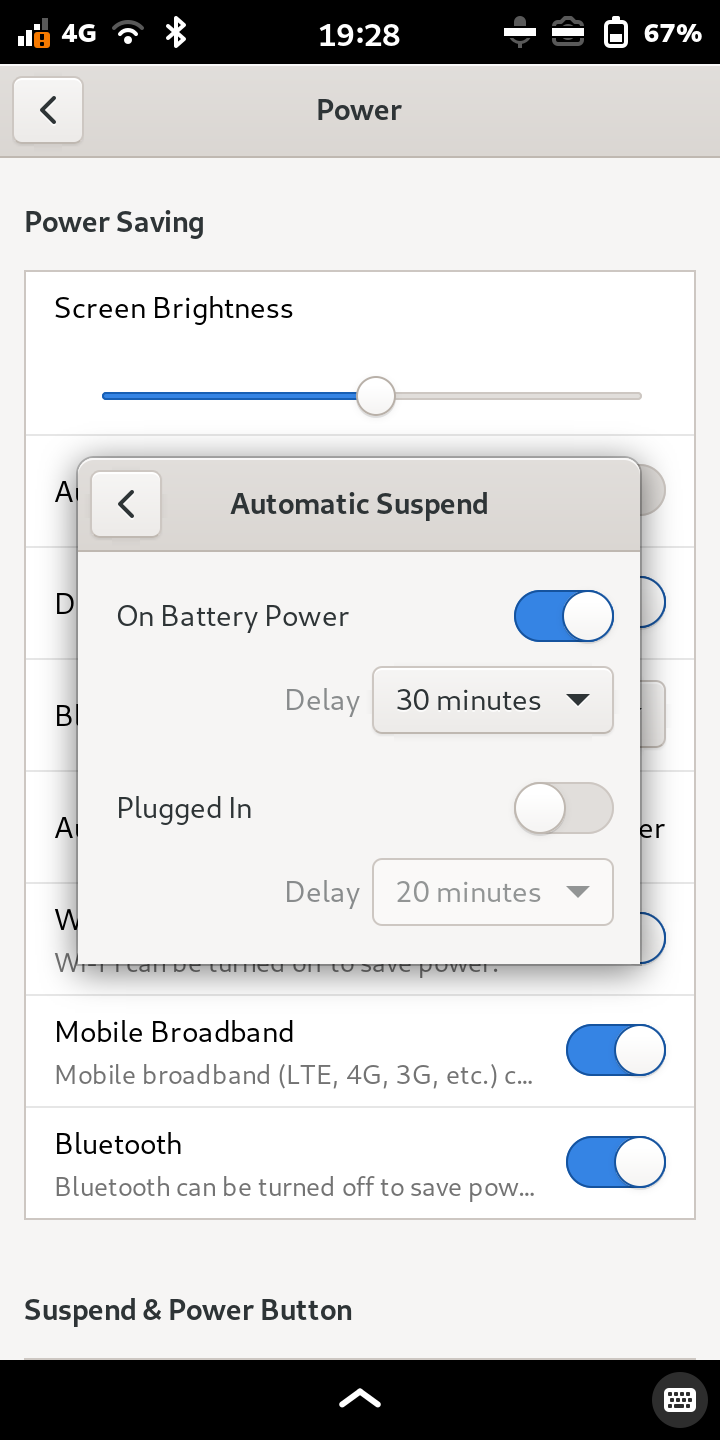The height and width of the screenshot is (1440, 720).
Task: Tap the battery icon in status bar
Action: (616, 33)
